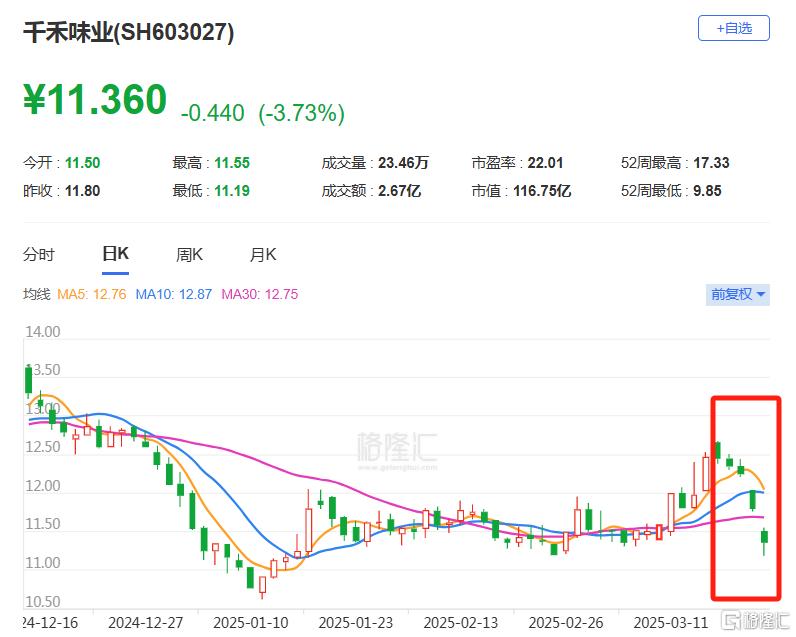Click the price change -0.440 (-3.73%)
This screenshot has height=637, width=796.
263,113
